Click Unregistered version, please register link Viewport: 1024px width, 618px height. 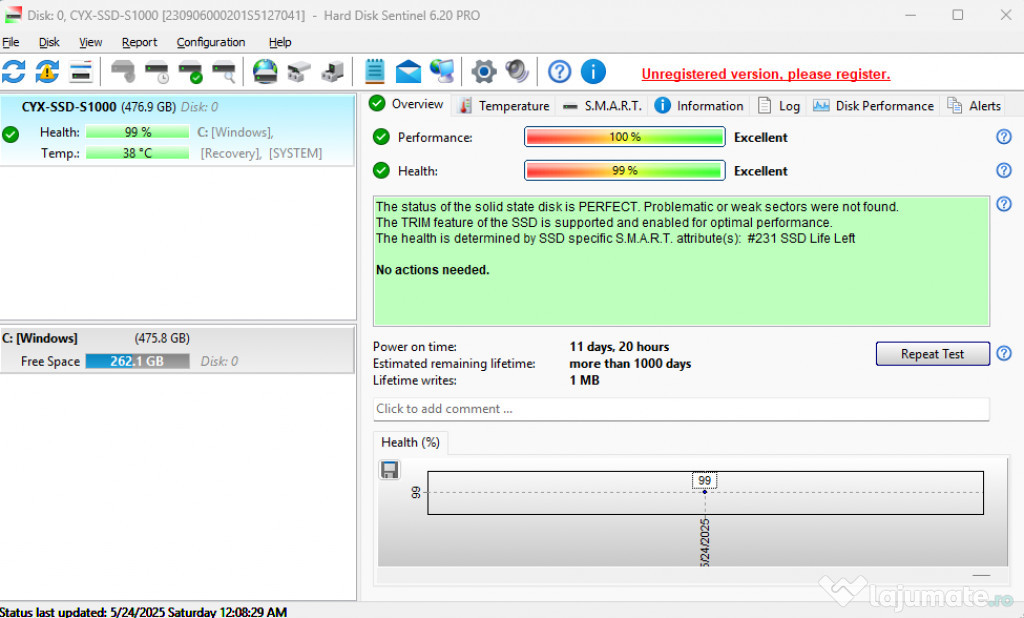click(765, 74)
